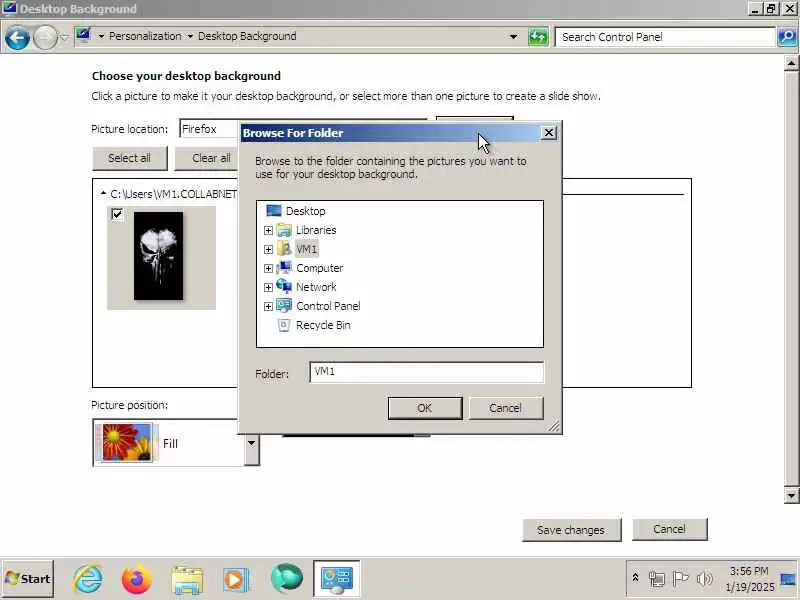Image resolution: width=800 pixels, height=600 pixels.
Task: Expand the Control Panel tree node
Action: (x=268, y=306)
